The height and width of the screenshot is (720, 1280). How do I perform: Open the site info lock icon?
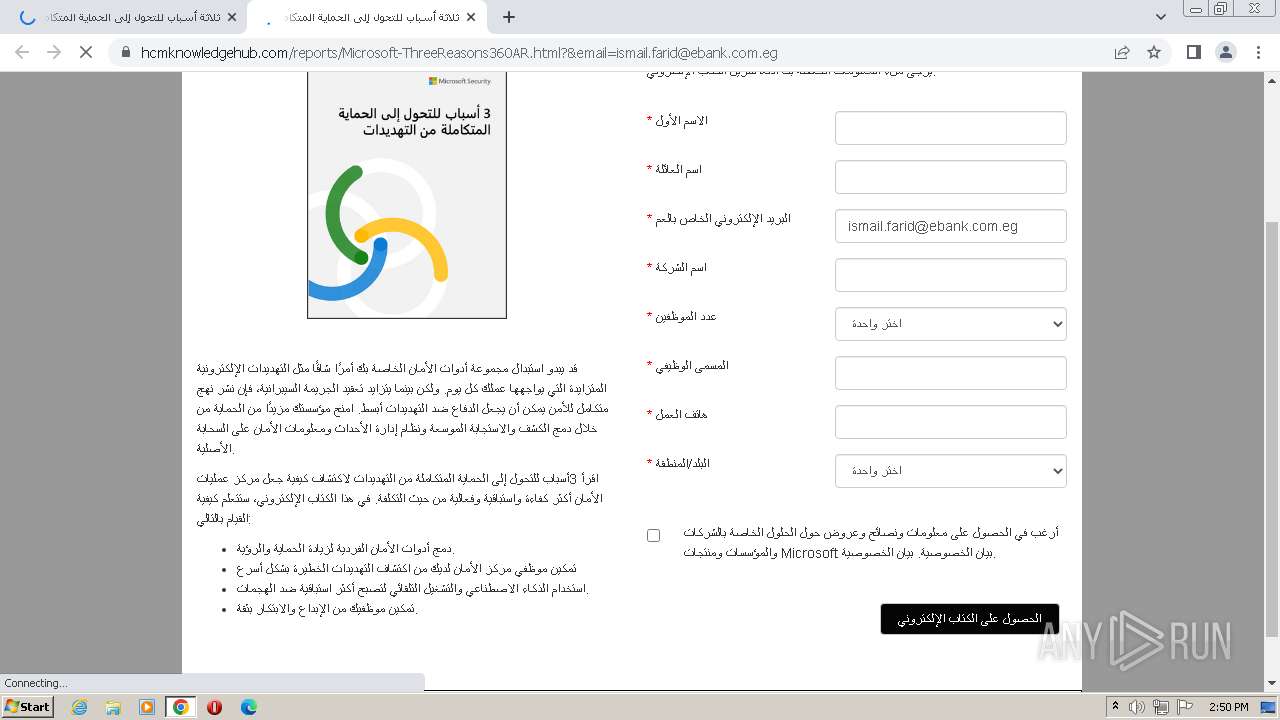125,53
